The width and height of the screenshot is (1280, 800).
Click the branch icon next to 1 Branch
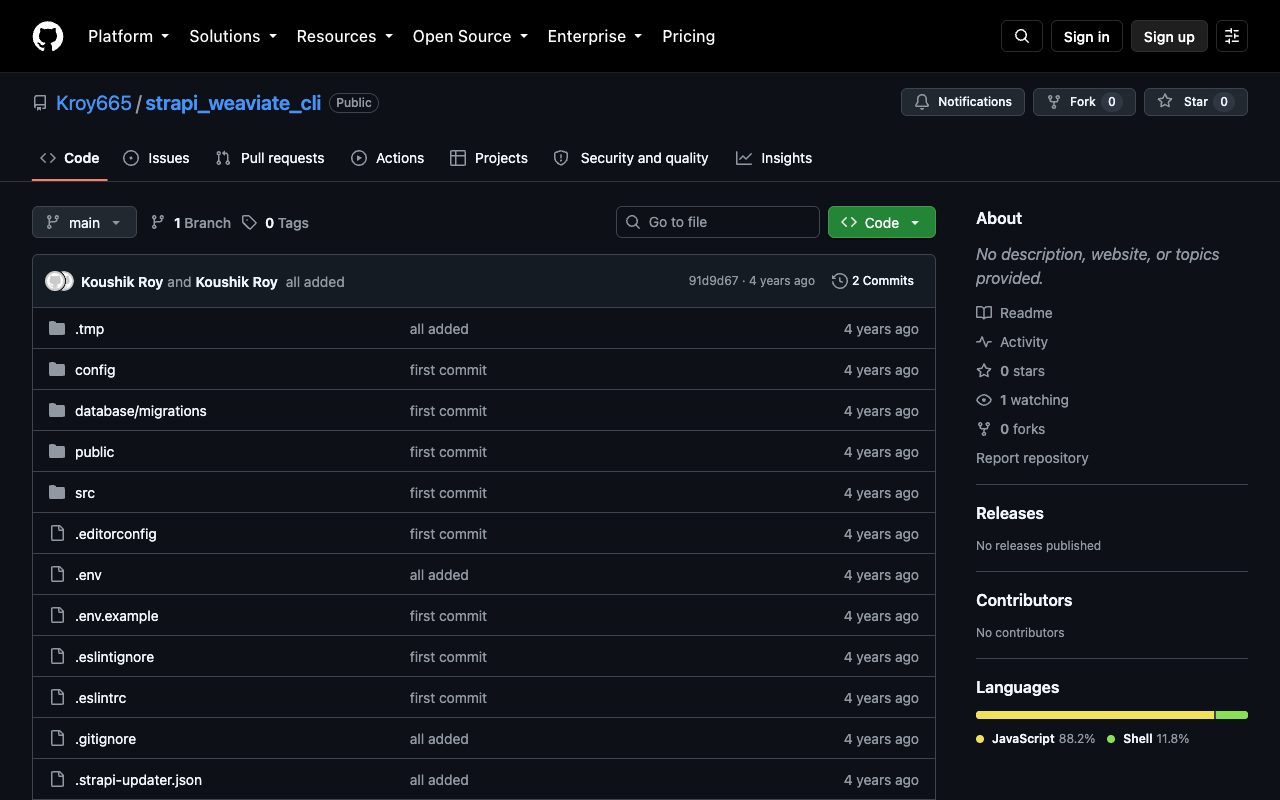[x=158, y=223]
